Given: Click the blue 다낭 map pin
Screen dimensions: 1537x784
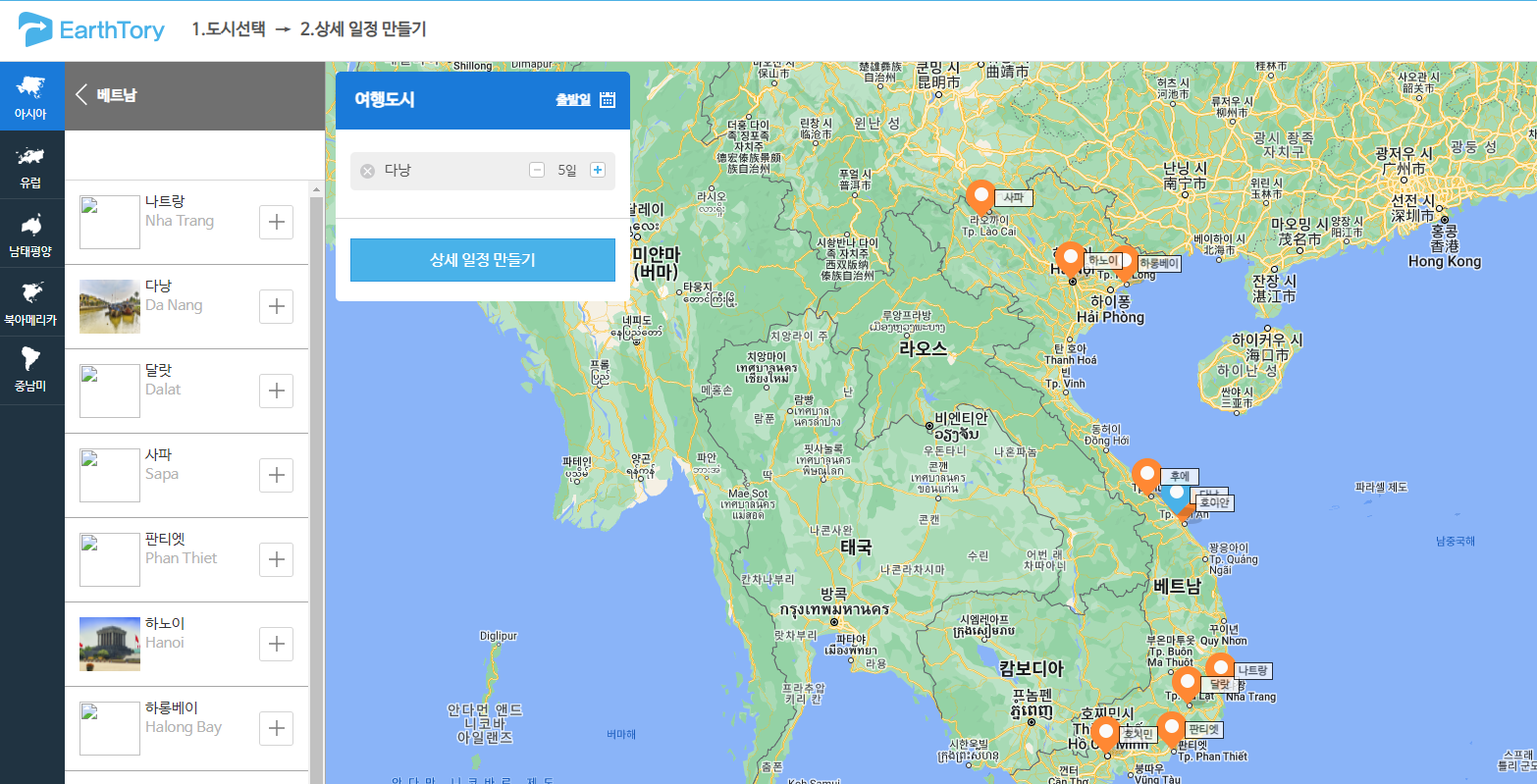Looking at the screenshot, I should coord(1177,497).
